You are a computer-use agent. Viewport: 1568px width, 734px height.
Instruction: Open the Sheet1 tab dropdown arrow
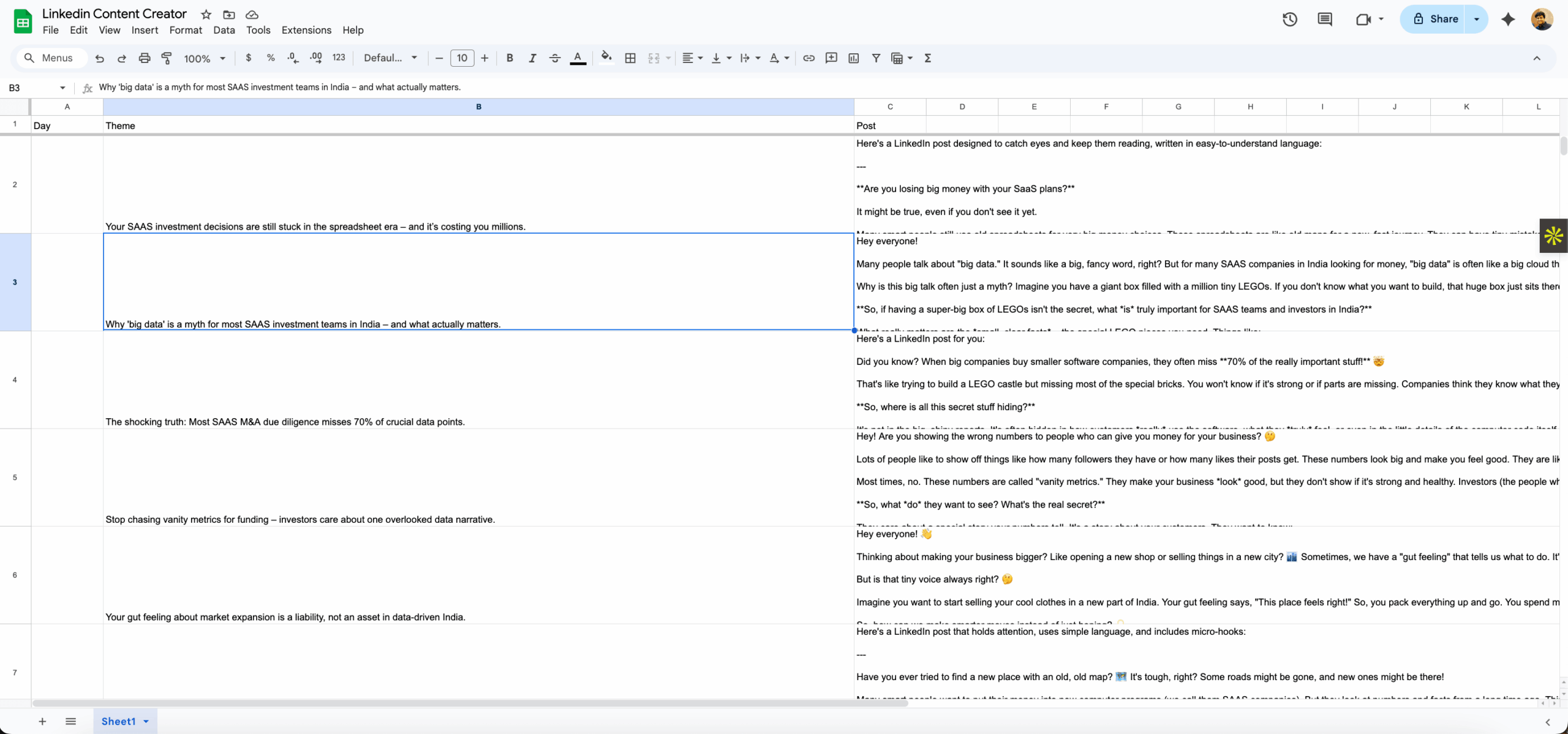[x=146, y=721]
